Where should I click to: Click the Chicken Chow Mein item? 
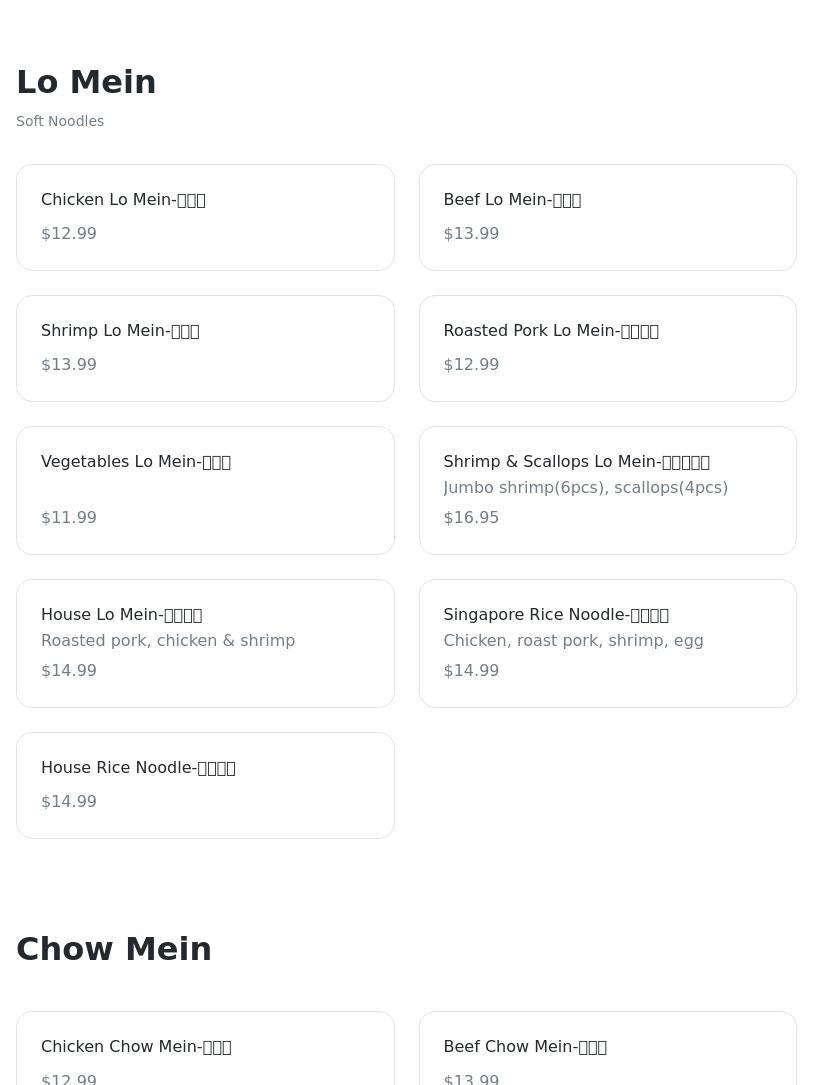click(x=205, y=1048)
